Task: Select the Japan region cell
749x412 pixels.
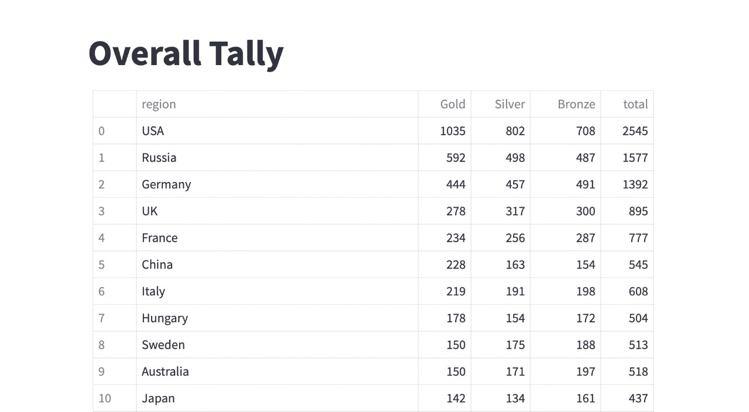Action: coord(277,398)
